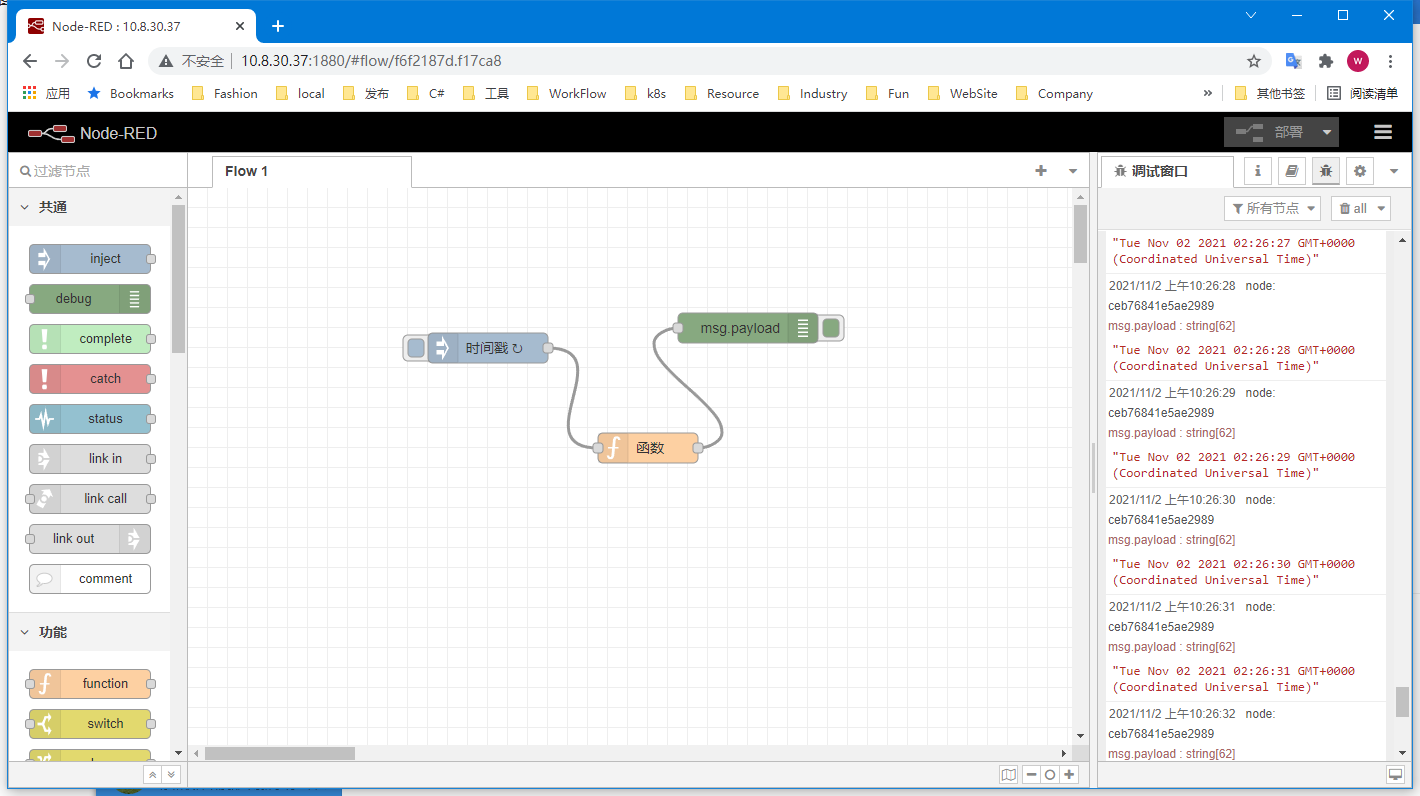Collapse the 共通 palette category
The height and width of the screenshot is (796, 1420).
[25, 207]
